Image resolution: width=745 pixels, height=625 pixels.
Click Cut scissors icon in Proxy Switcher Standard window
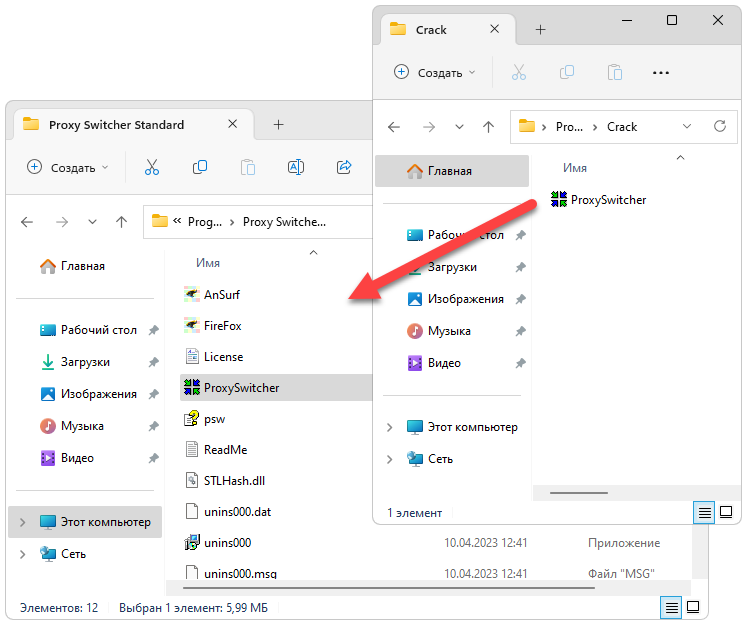(x=152, y=167)
